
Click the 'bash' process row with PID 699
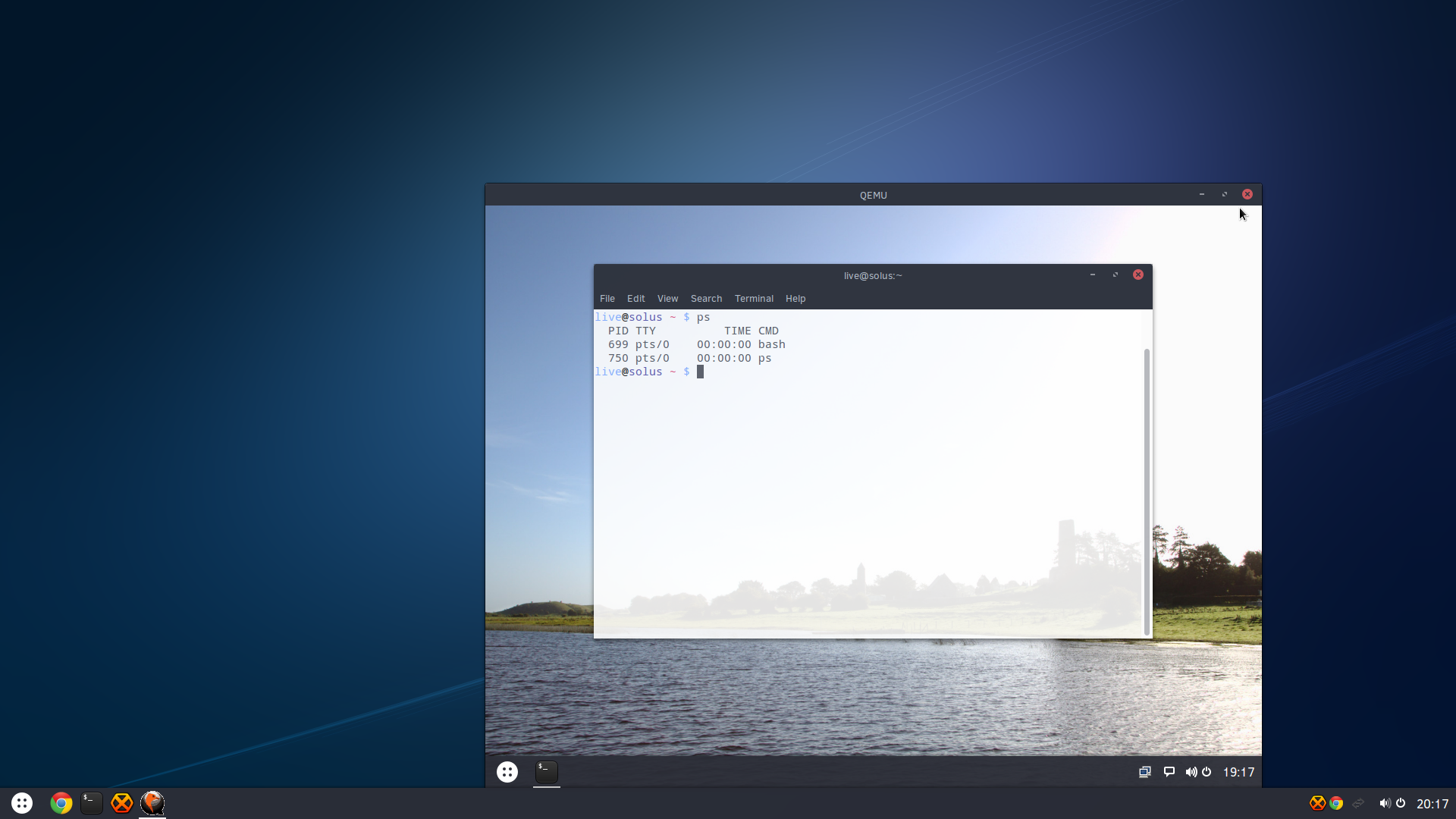pos(696,344)
